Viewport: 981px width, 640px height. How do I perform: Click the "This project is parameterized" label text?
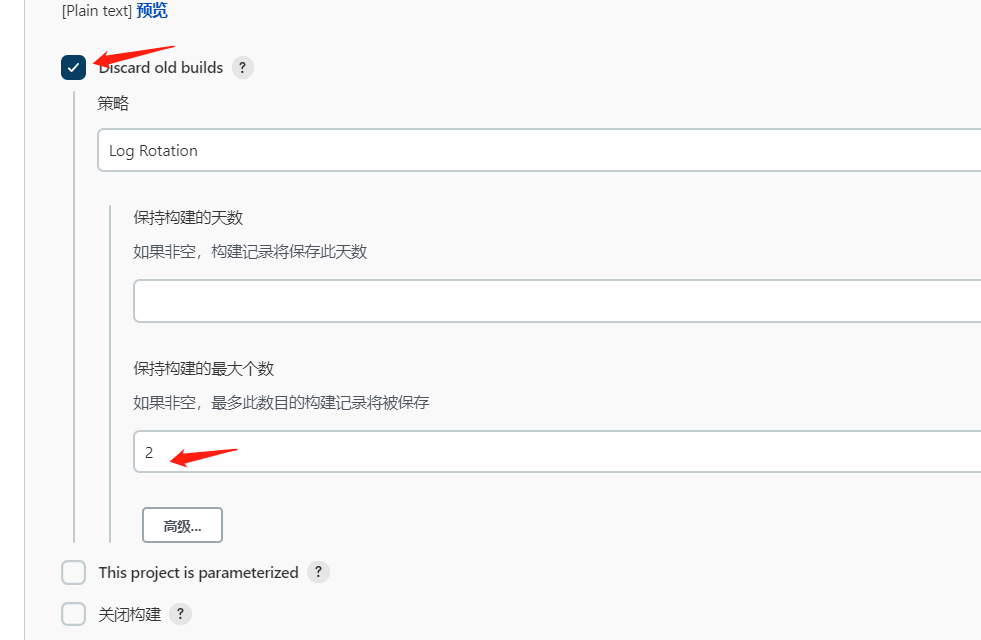click(x=198, y=572)
